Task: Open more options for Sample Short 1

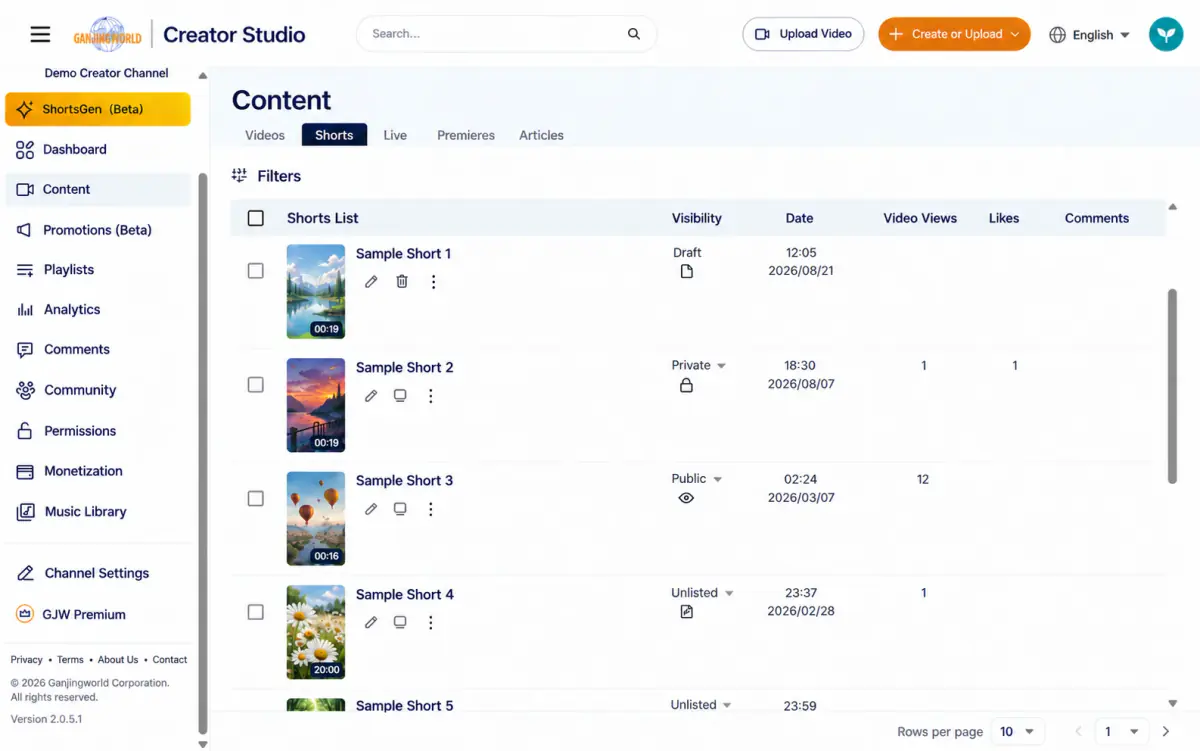Action: point(433,282)
